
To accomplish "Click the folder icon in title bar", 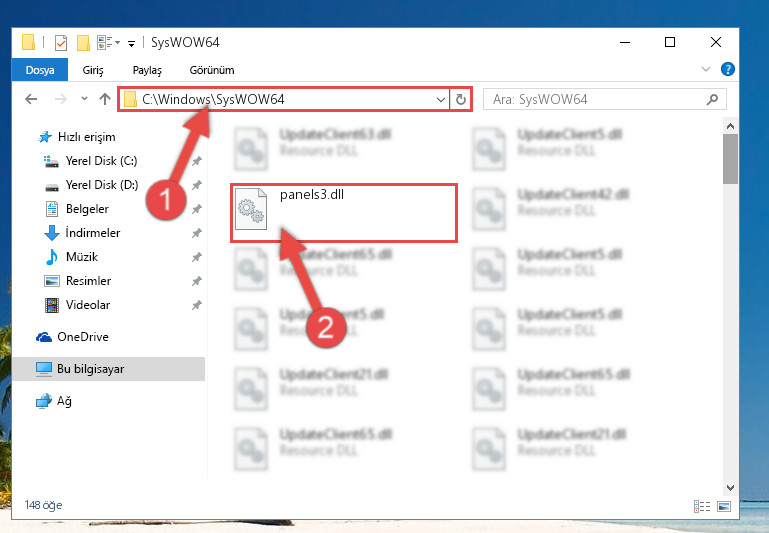I will tap(28, 43).
